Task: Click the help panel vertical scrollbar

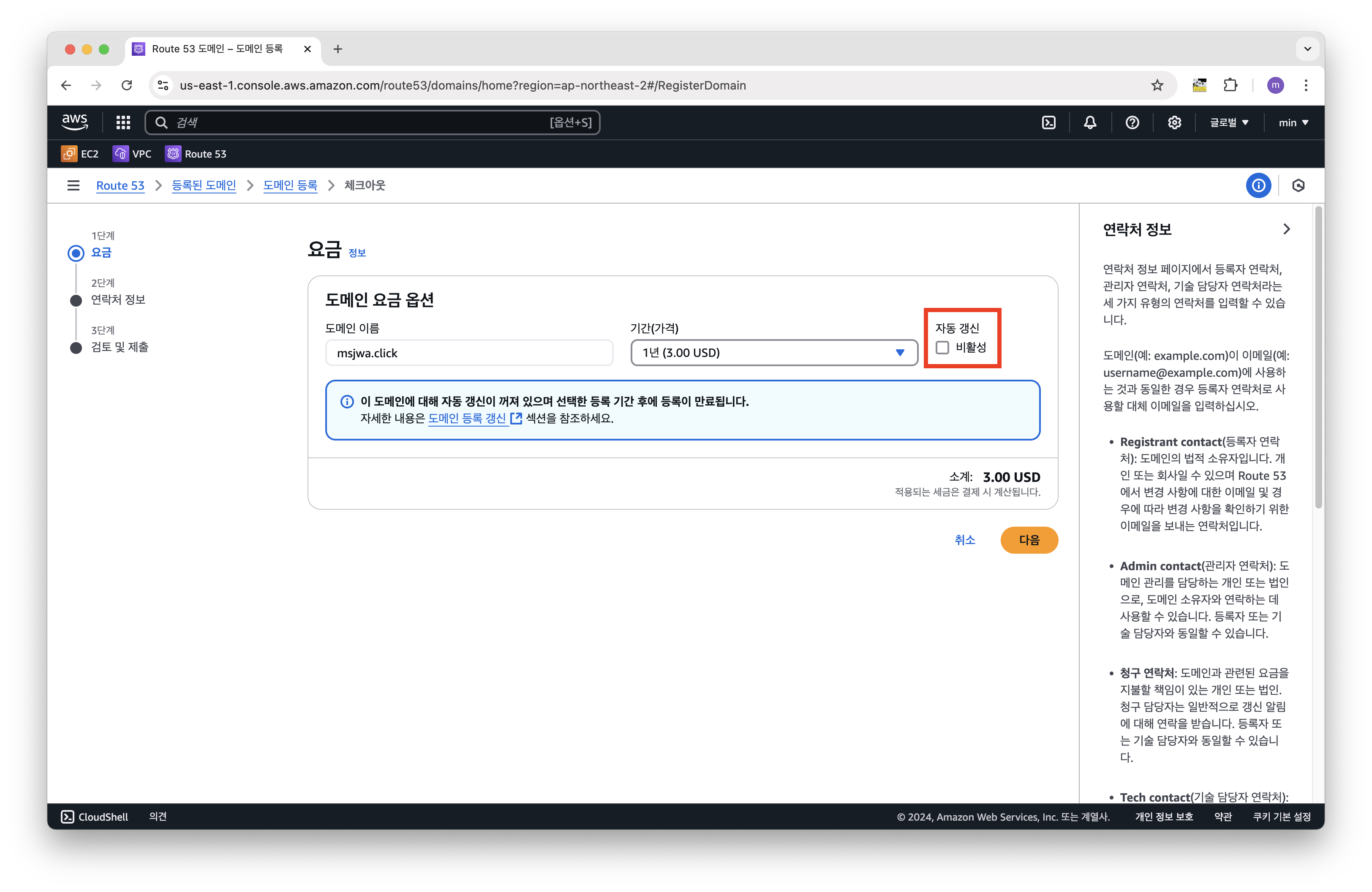Action: [1318, 357]
